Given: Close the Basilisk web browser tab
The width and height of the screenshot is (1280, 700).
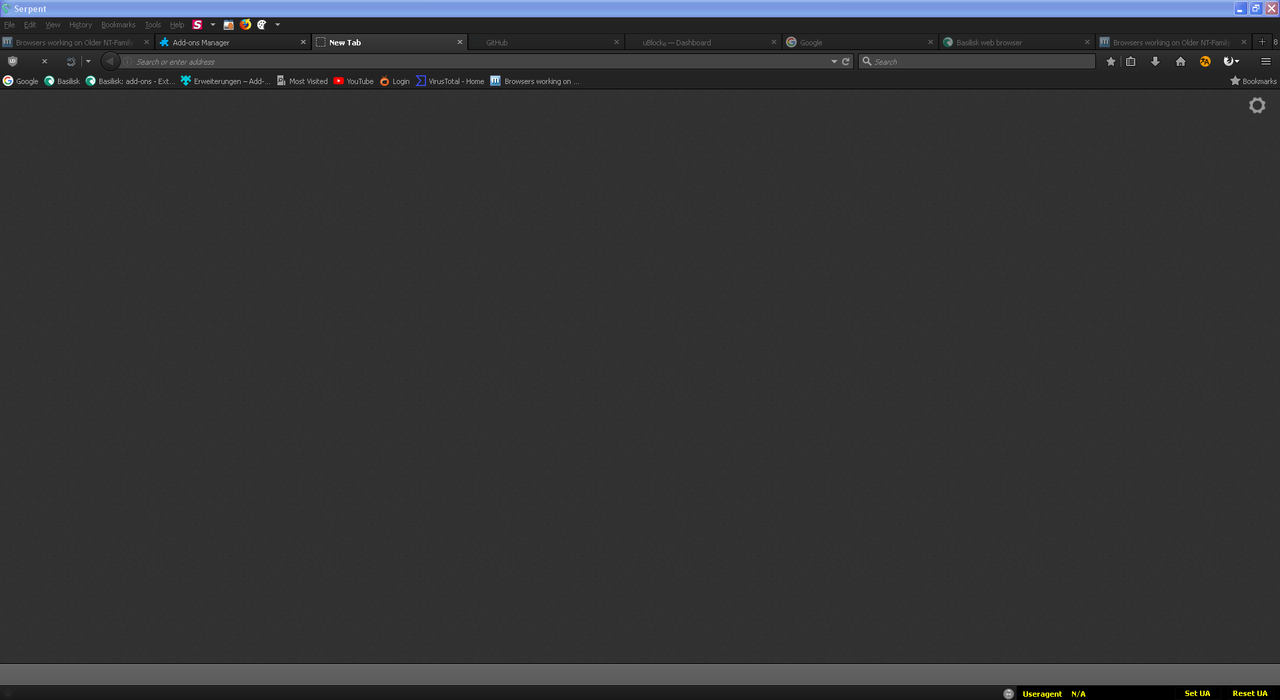Looking at the screenshot, I should (x=1088, y=43).
